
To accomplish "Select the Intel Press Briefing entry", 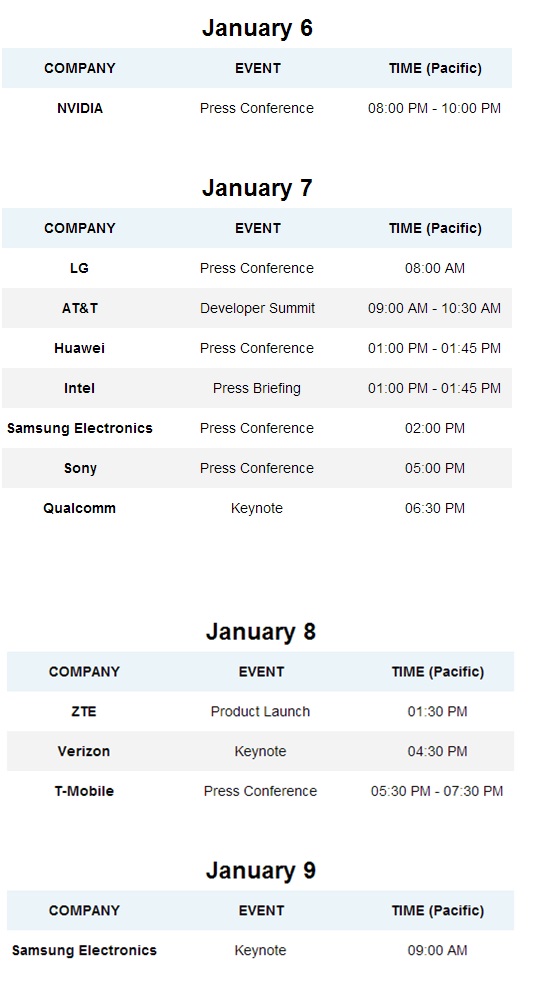I will (x=256, y=388).
